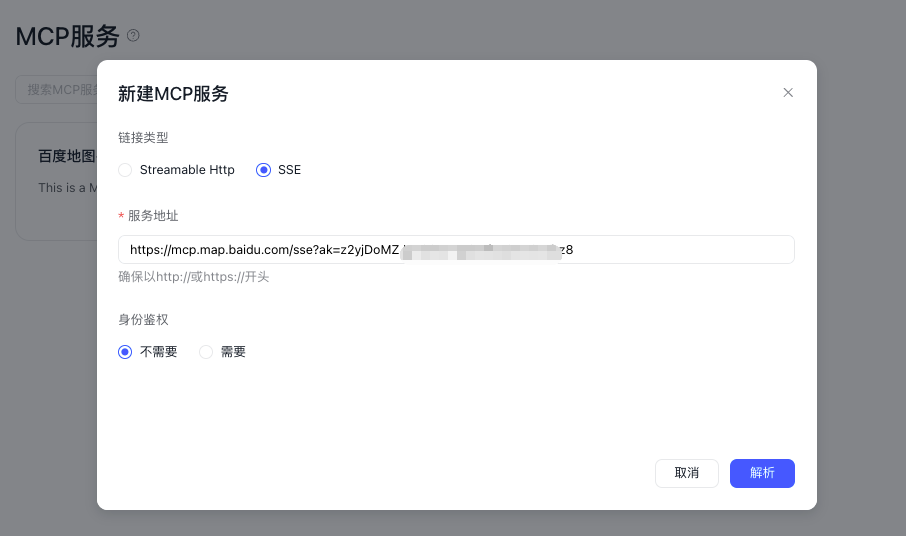The height and width of the screenshot is (536, 906).
Task: Click the 链接类型 label text
Action: coord(143,137)
